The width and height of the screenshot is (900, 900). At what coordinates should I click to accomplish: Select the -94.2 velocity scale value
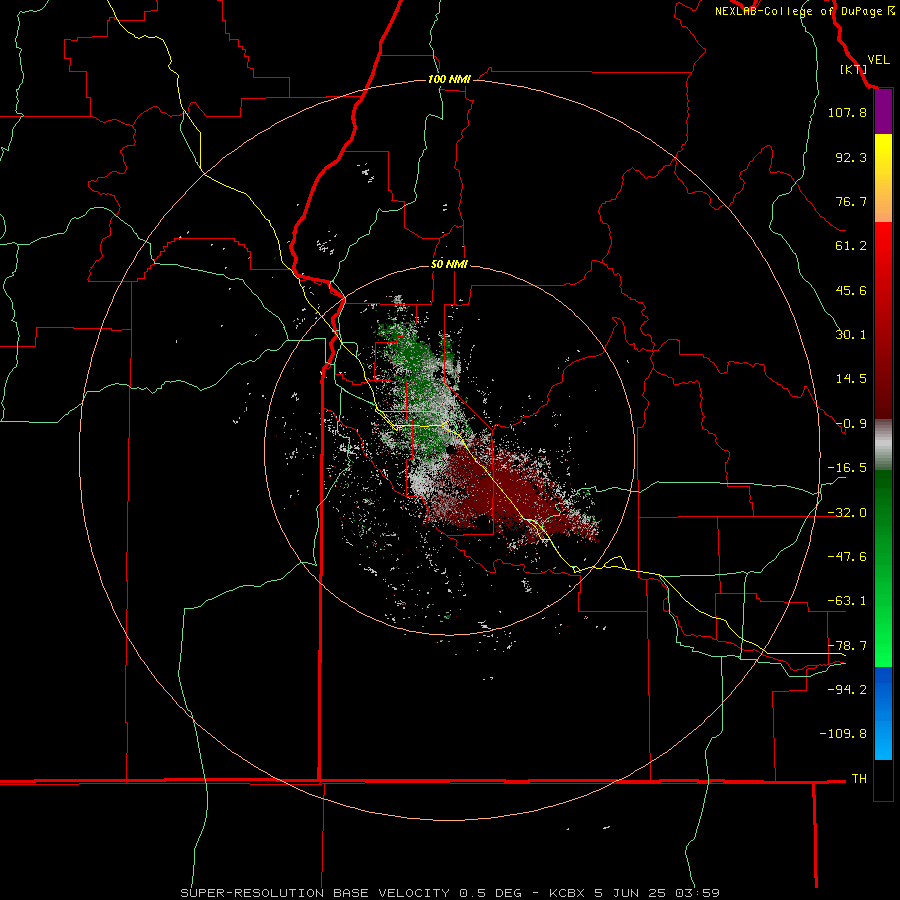(847, 690)
